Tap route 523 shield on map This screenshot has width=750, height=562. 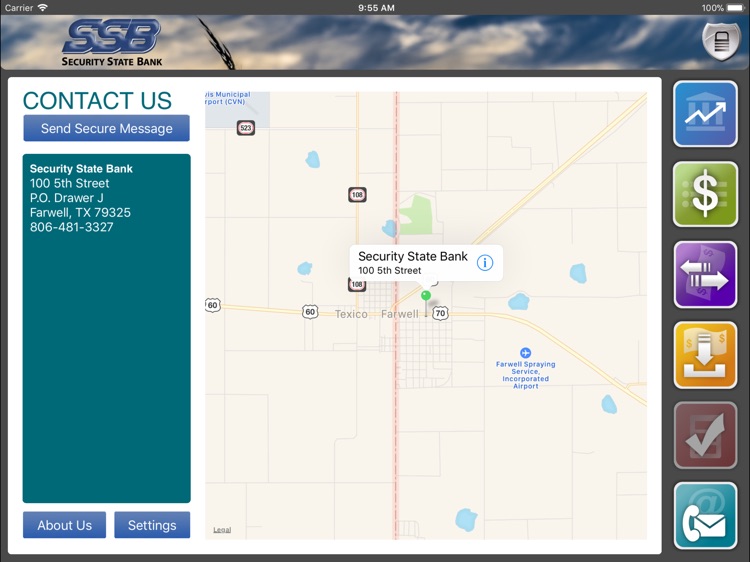pos(246,128)
